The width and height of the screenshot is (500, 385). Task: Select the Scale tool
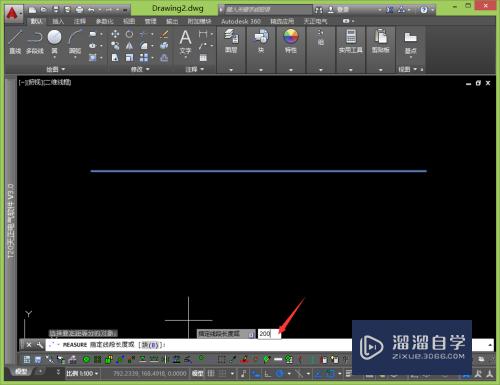pyautogui.click(x=129, y=58)
